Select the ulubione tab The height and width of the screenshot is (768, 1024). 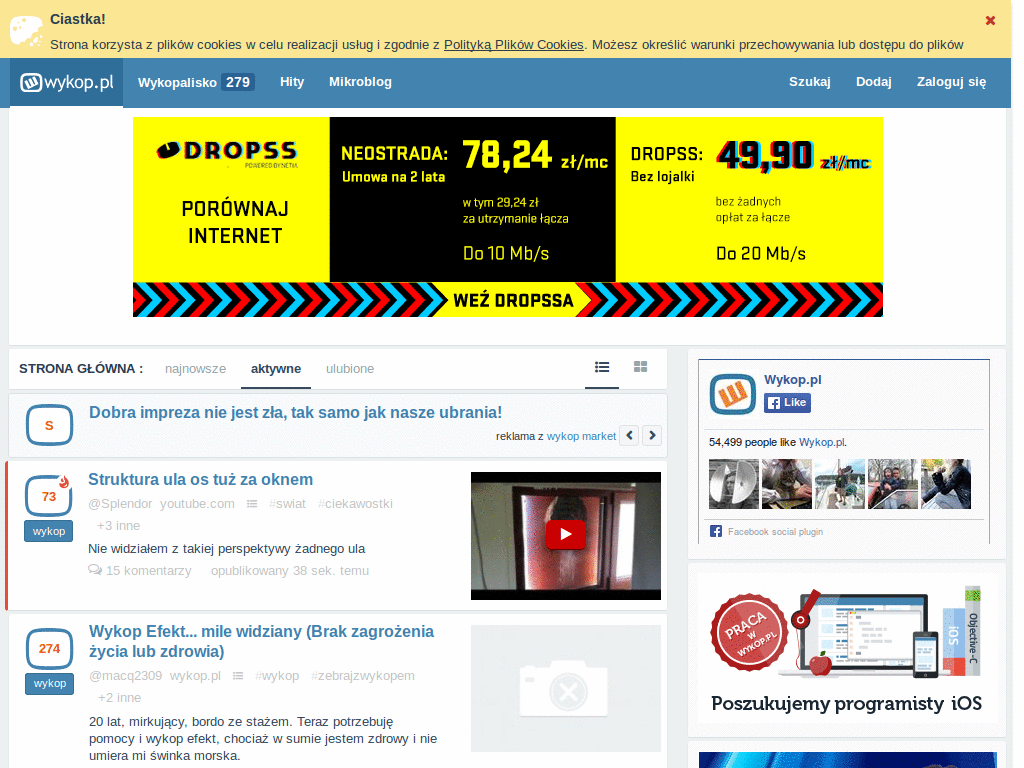pos(350,368)
